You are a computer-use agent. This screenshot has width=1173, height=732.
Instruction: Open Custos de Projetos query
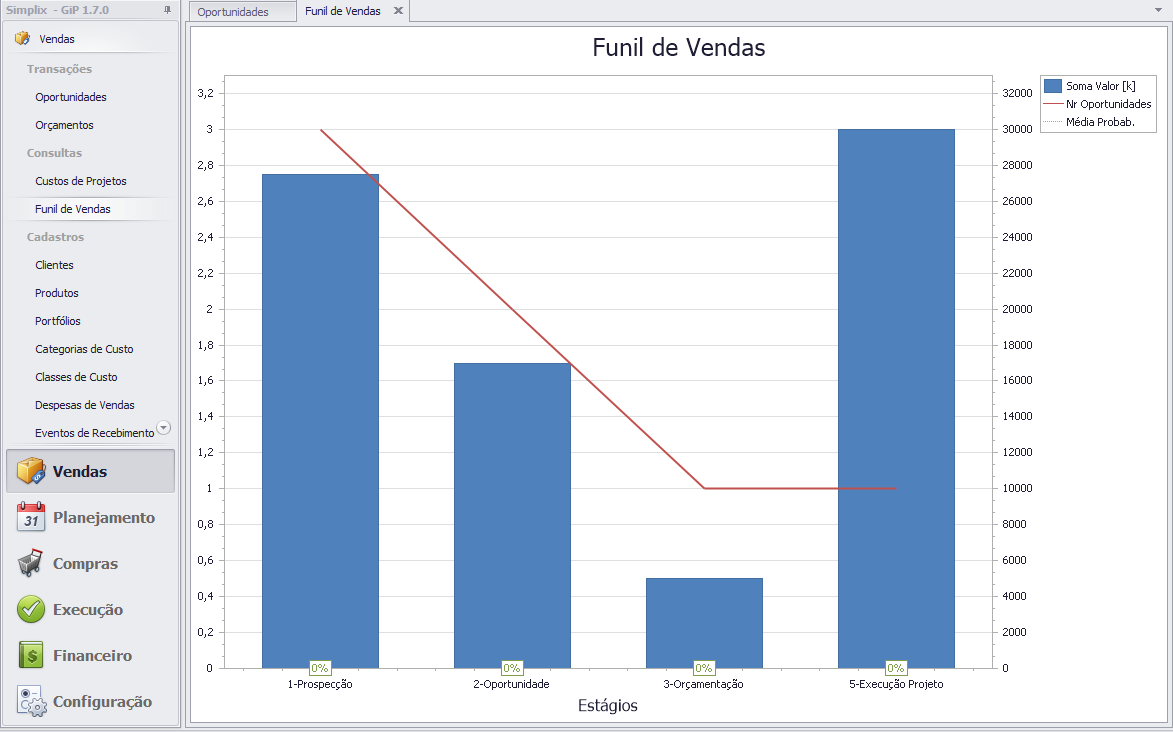coord(81,181)
